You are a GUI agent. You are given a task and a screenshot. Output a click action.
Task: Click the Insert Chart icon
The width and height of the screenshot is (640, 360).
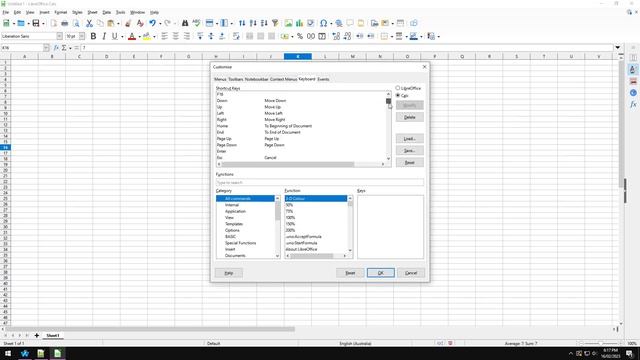pos(300,23)
